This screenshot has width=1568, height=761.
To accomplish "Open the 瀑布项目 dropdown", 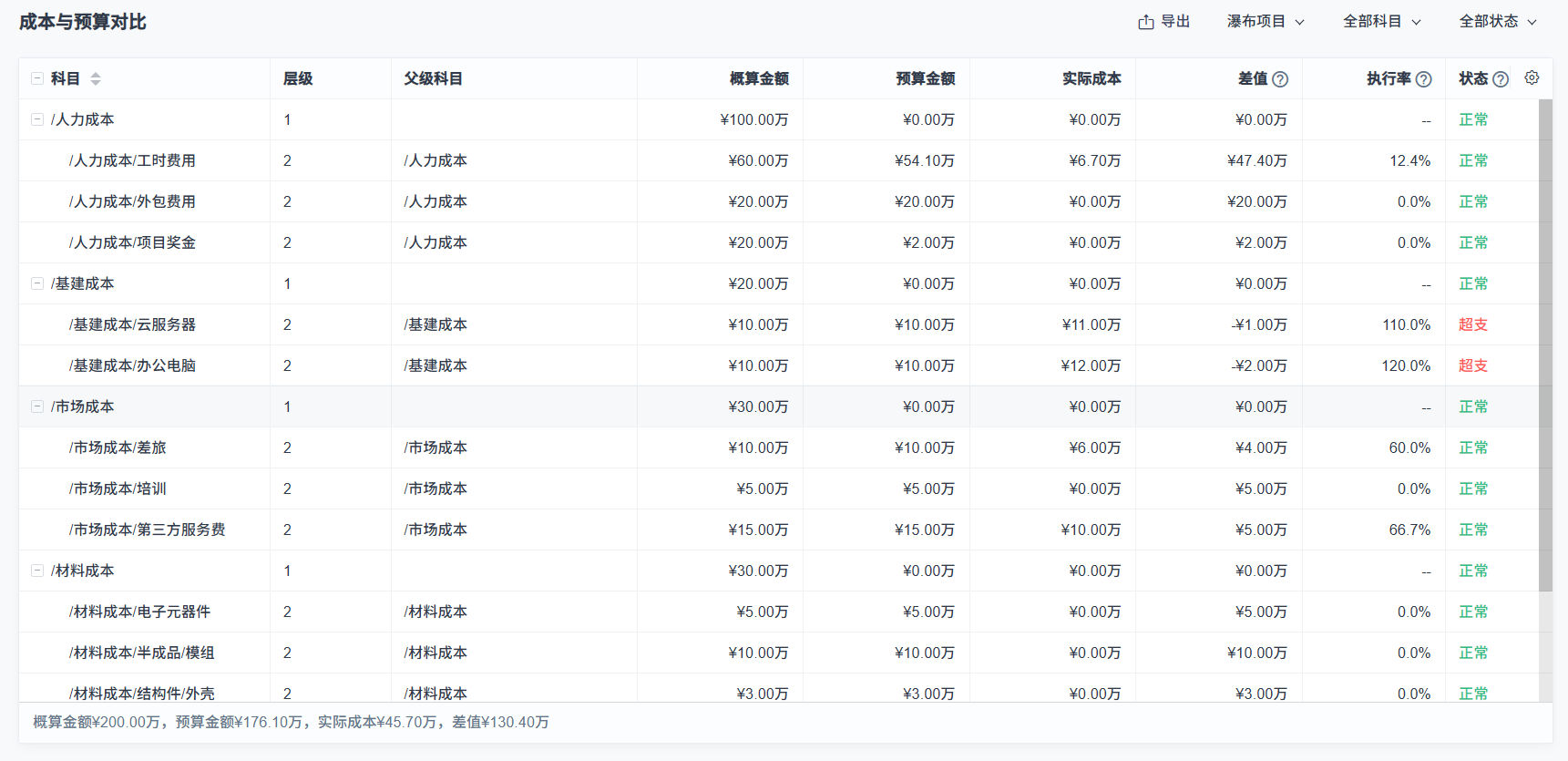I will 1266,21.
